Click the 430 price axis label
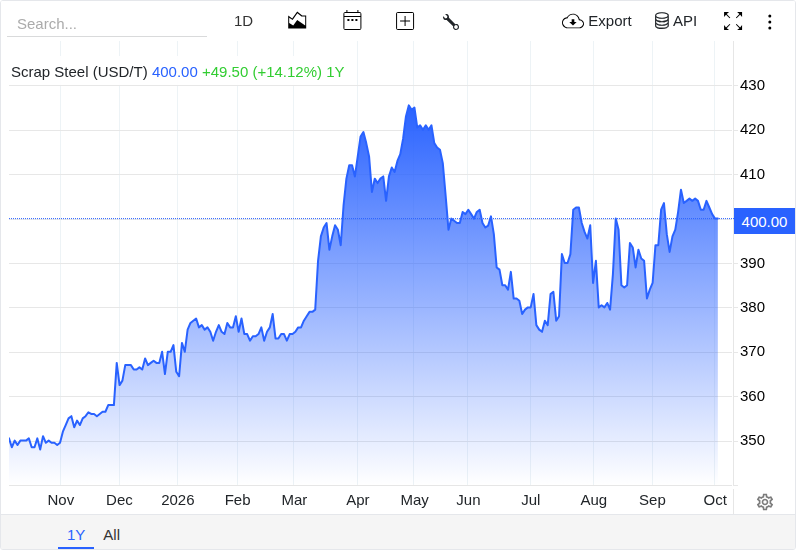 [752, 85]
